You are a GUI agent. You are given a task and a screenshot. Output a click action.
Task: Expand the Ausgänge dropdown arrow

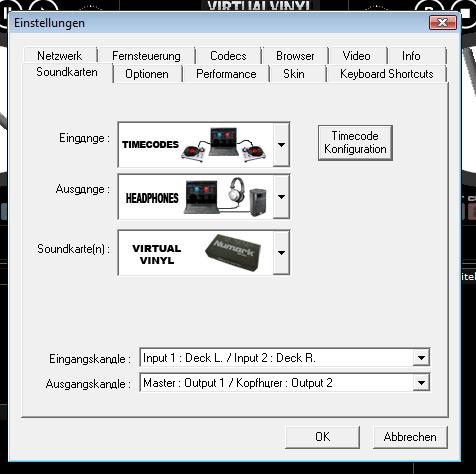coord(281,197)
